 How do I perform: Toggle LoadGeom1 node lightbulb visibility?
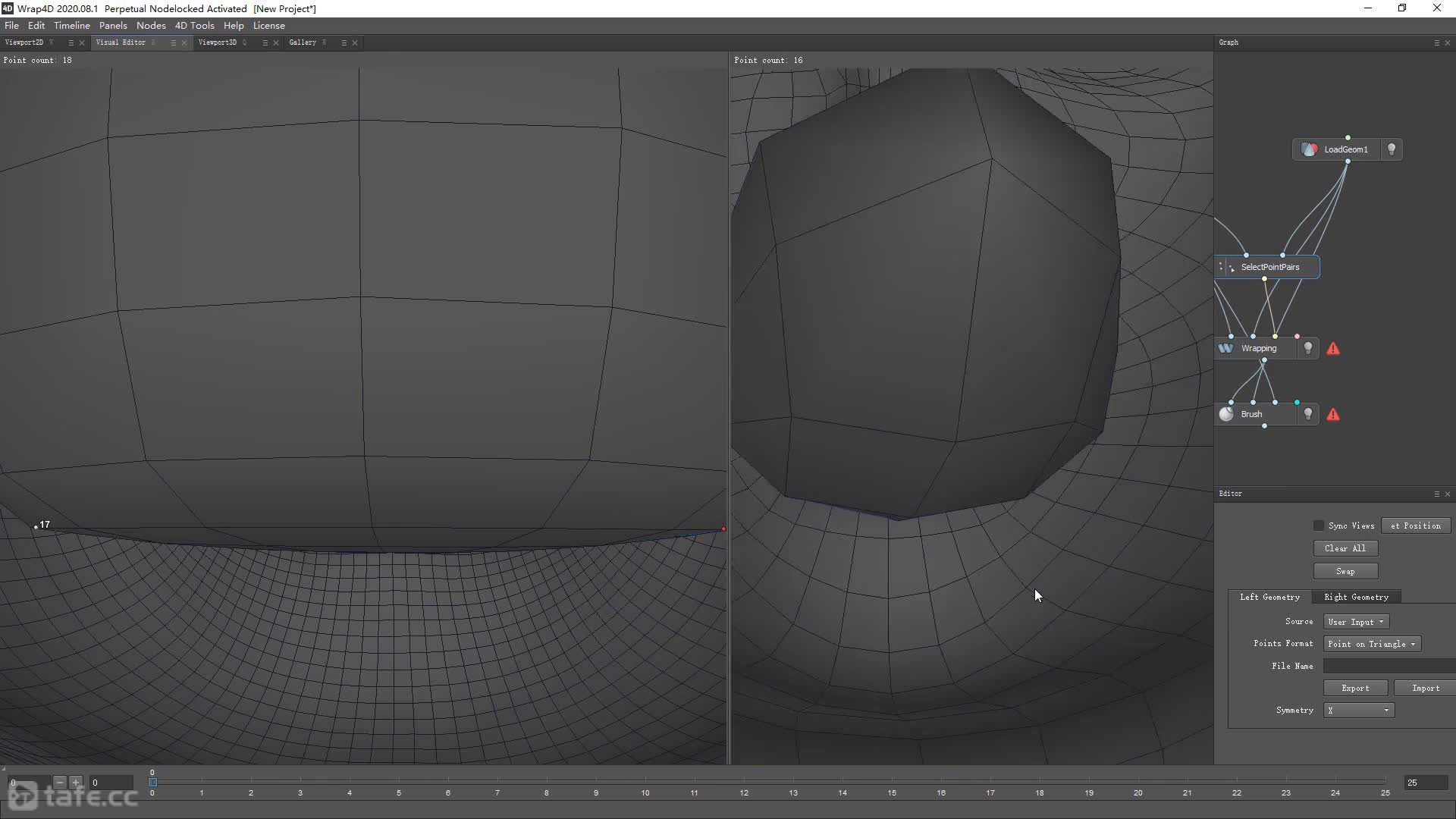pyautogui.click(x=1392, y=149)
